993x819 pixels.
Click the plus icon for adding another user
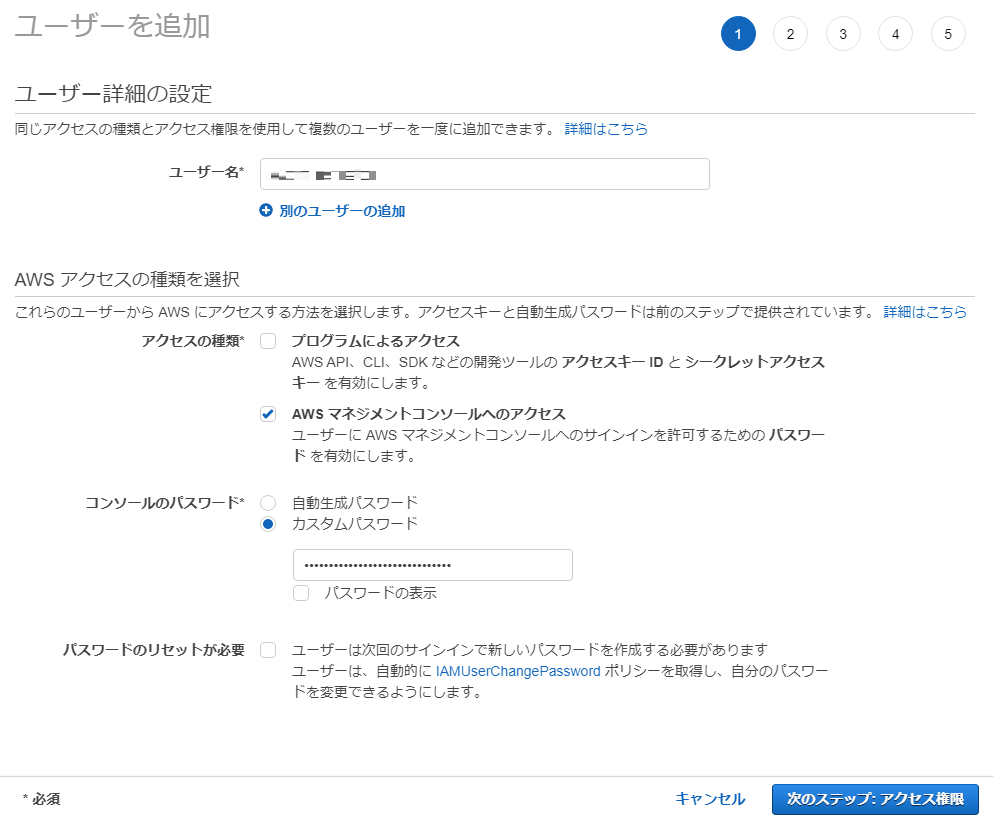pos(266,210)
